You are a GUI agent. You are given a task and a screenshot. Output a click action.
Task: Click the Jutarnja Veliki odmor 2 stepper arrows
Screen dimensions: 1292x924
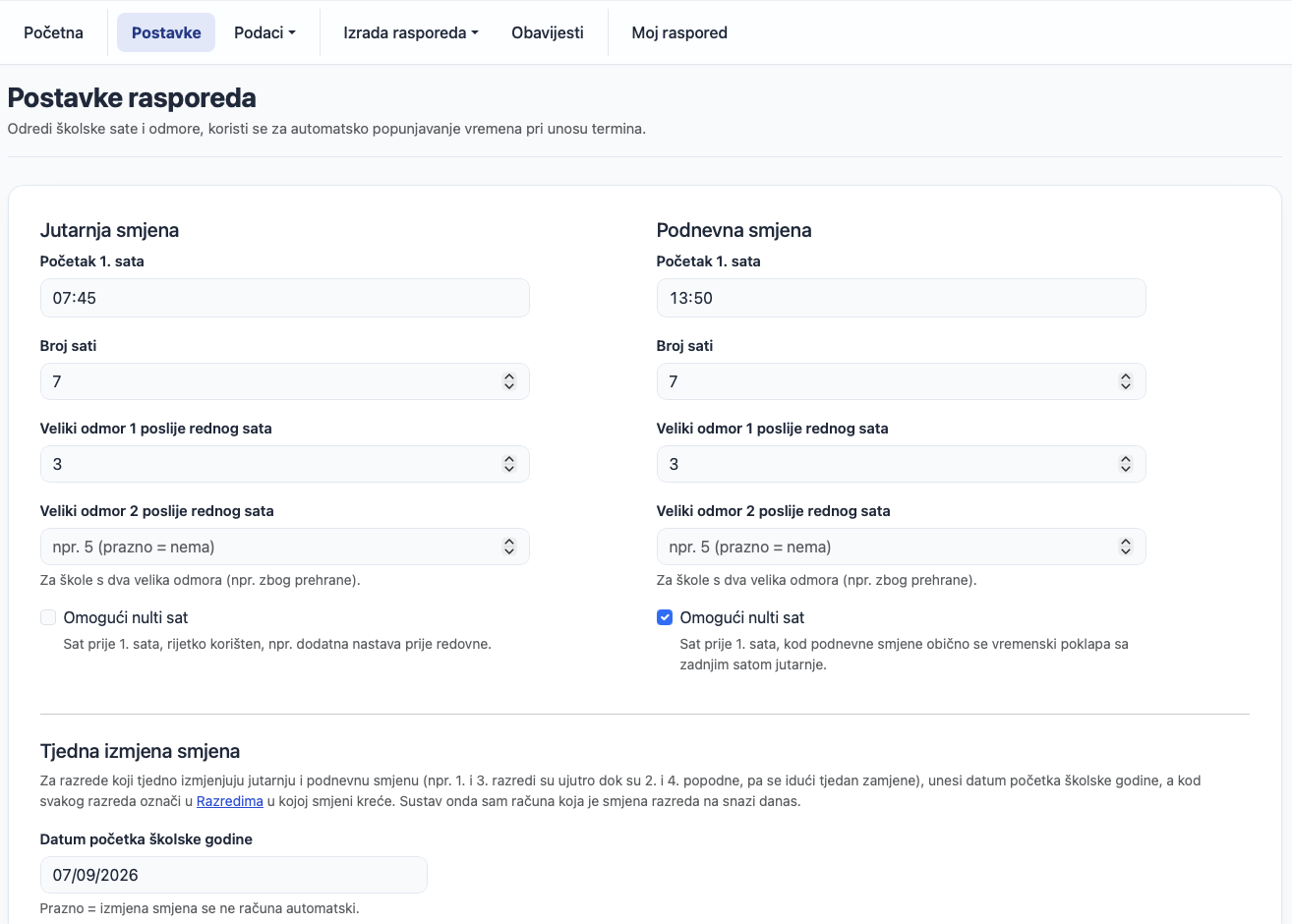click(x=509, y=547)
